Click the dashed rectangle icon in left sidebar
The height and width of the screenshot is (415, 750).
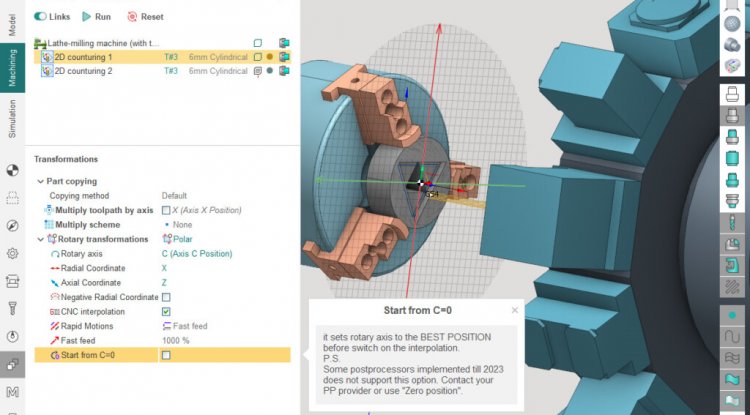click(13, 198)
